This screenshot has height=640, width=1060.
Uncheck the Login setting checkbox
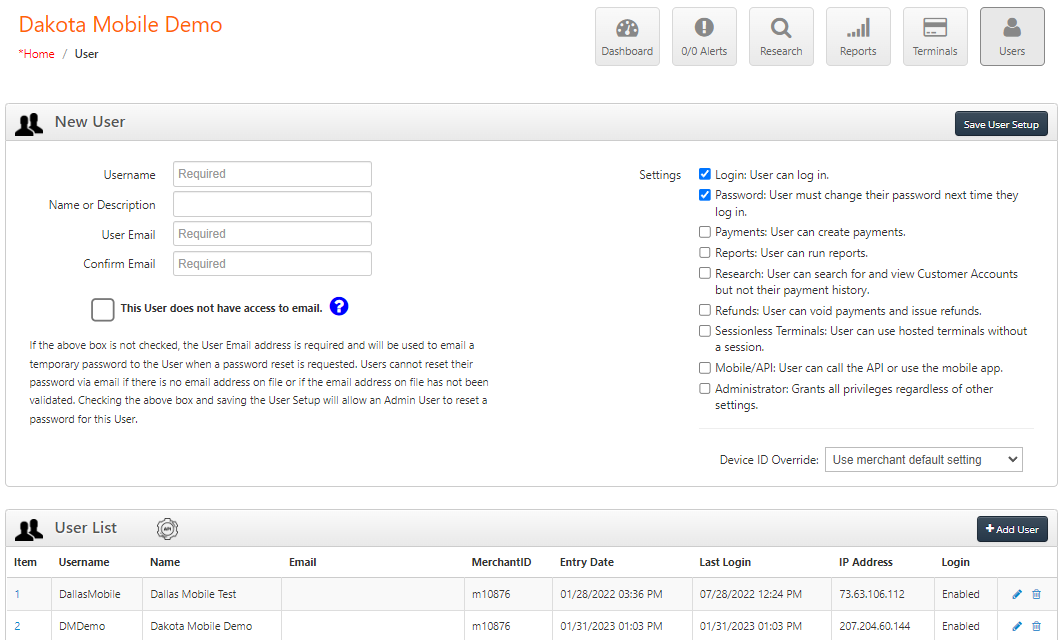pos(705,174)
